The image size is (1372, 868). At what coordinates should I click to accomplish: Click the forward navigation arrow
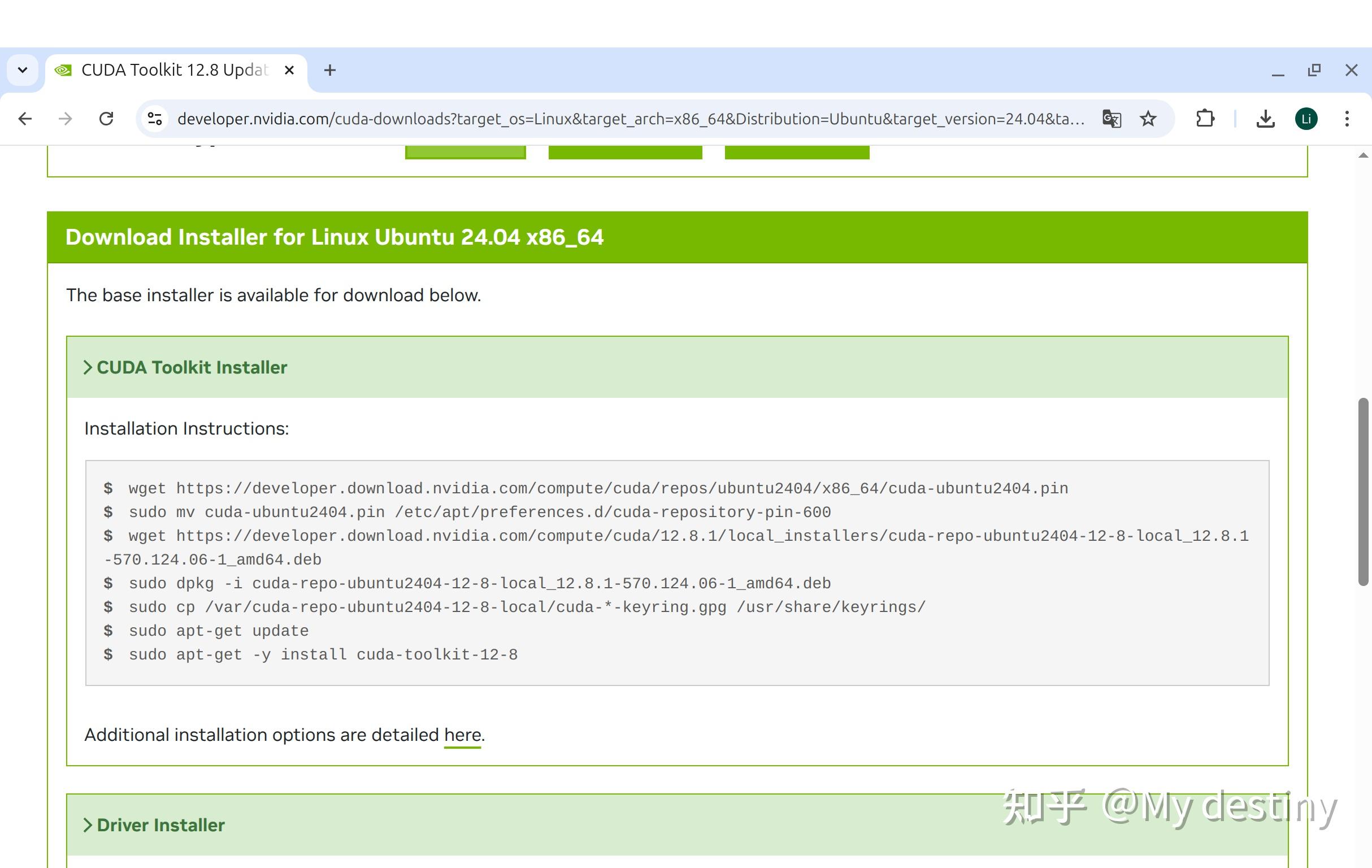pyautogui.click(x=64, y=119)
